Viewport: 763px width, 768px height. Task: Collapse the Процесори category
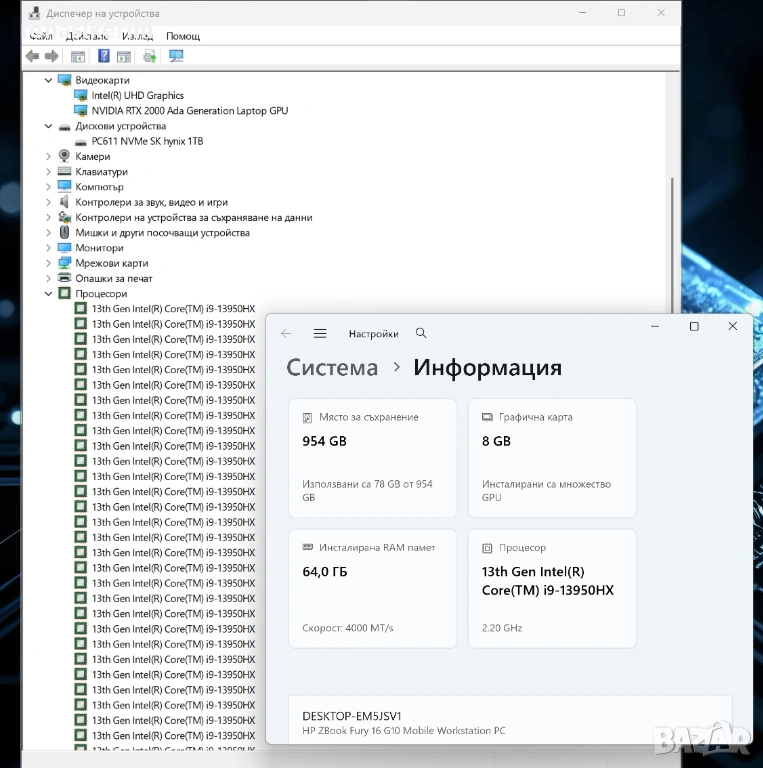pos(49,294)
